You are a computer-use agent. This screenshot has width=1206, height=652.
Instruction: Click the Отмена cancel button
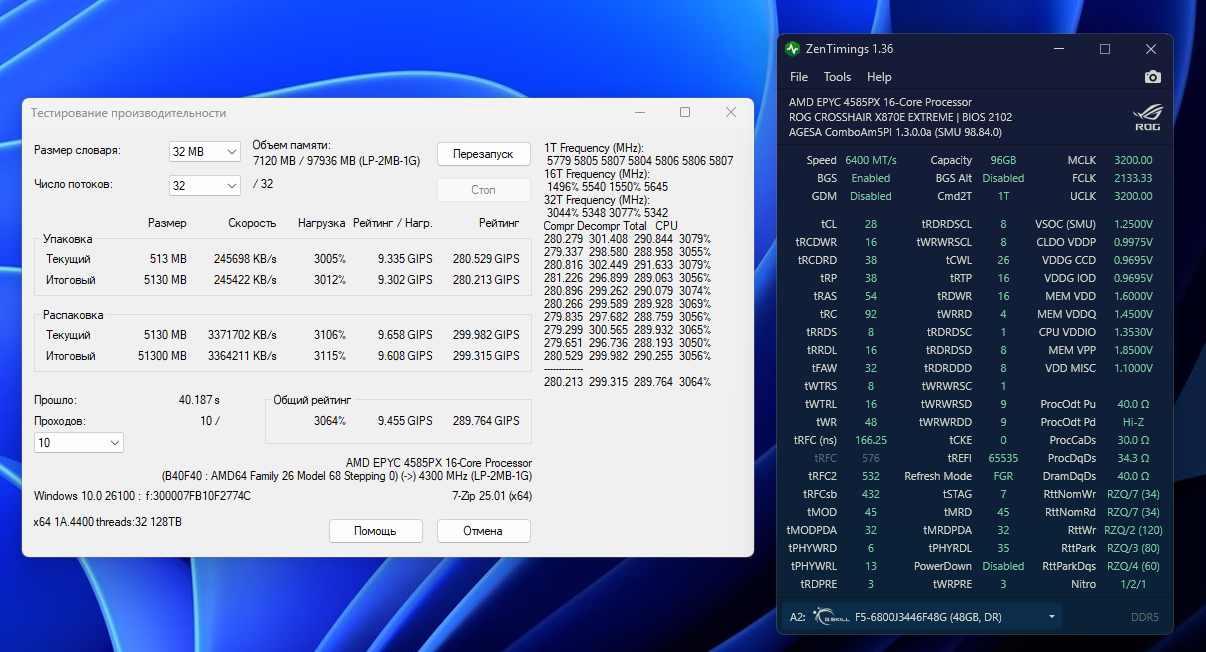(483, 531)
